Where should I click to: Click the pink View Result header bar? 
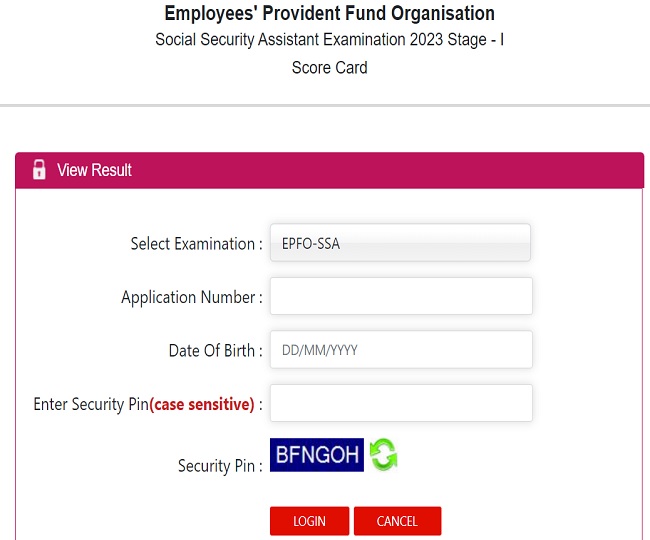[x=400, y=170]
